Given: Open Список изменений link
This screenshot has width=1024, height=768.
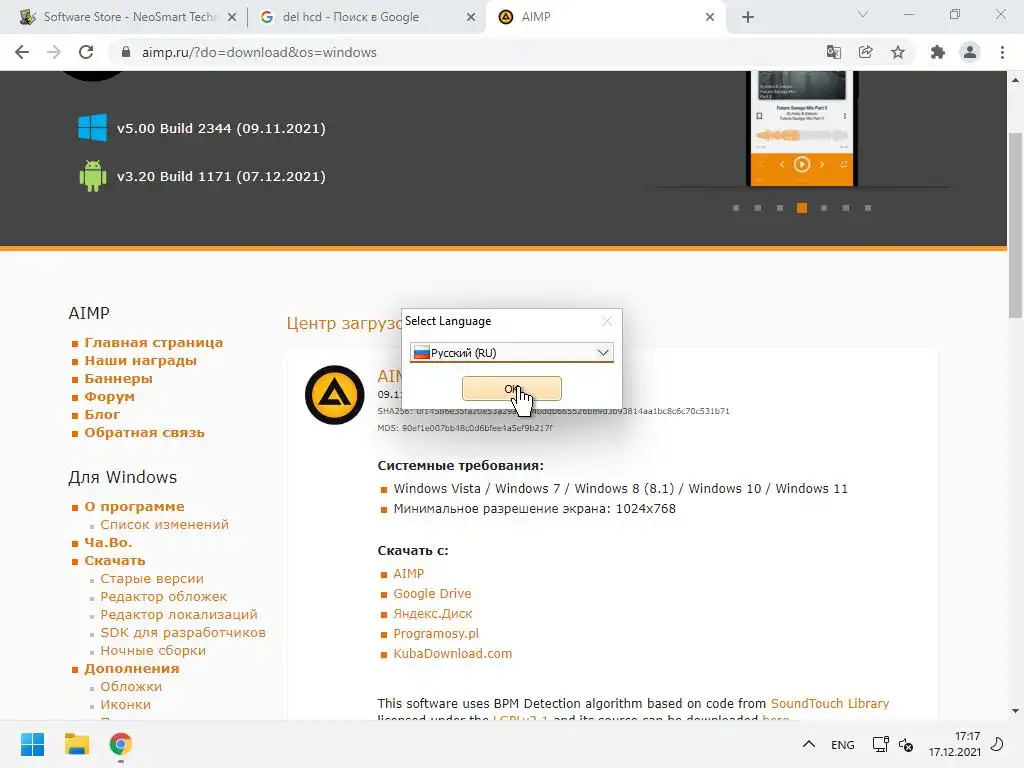Looking at the screenshot, I should coord(165,524).
